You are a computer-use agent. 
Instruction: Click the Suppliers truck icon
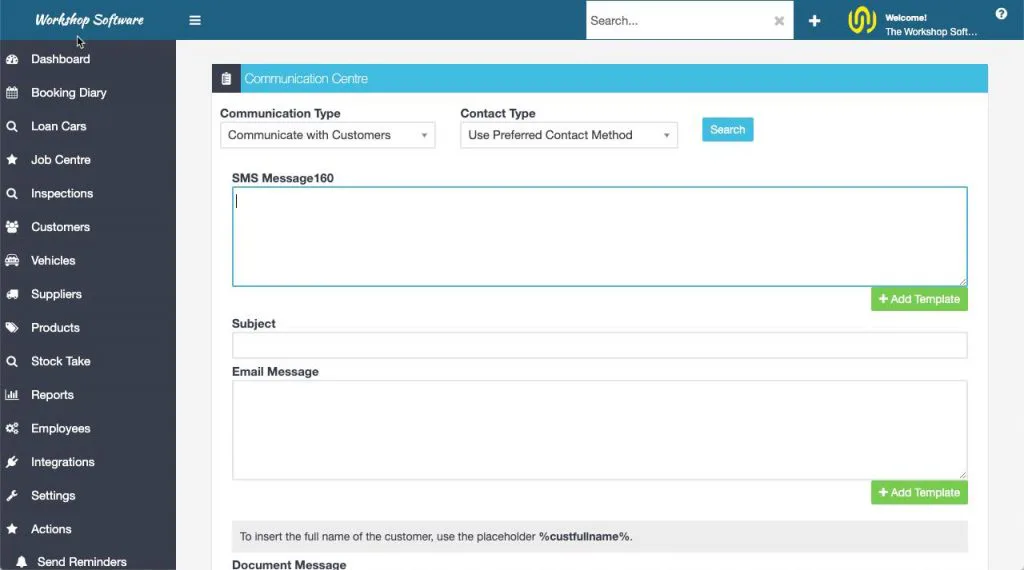coord(12,294)
